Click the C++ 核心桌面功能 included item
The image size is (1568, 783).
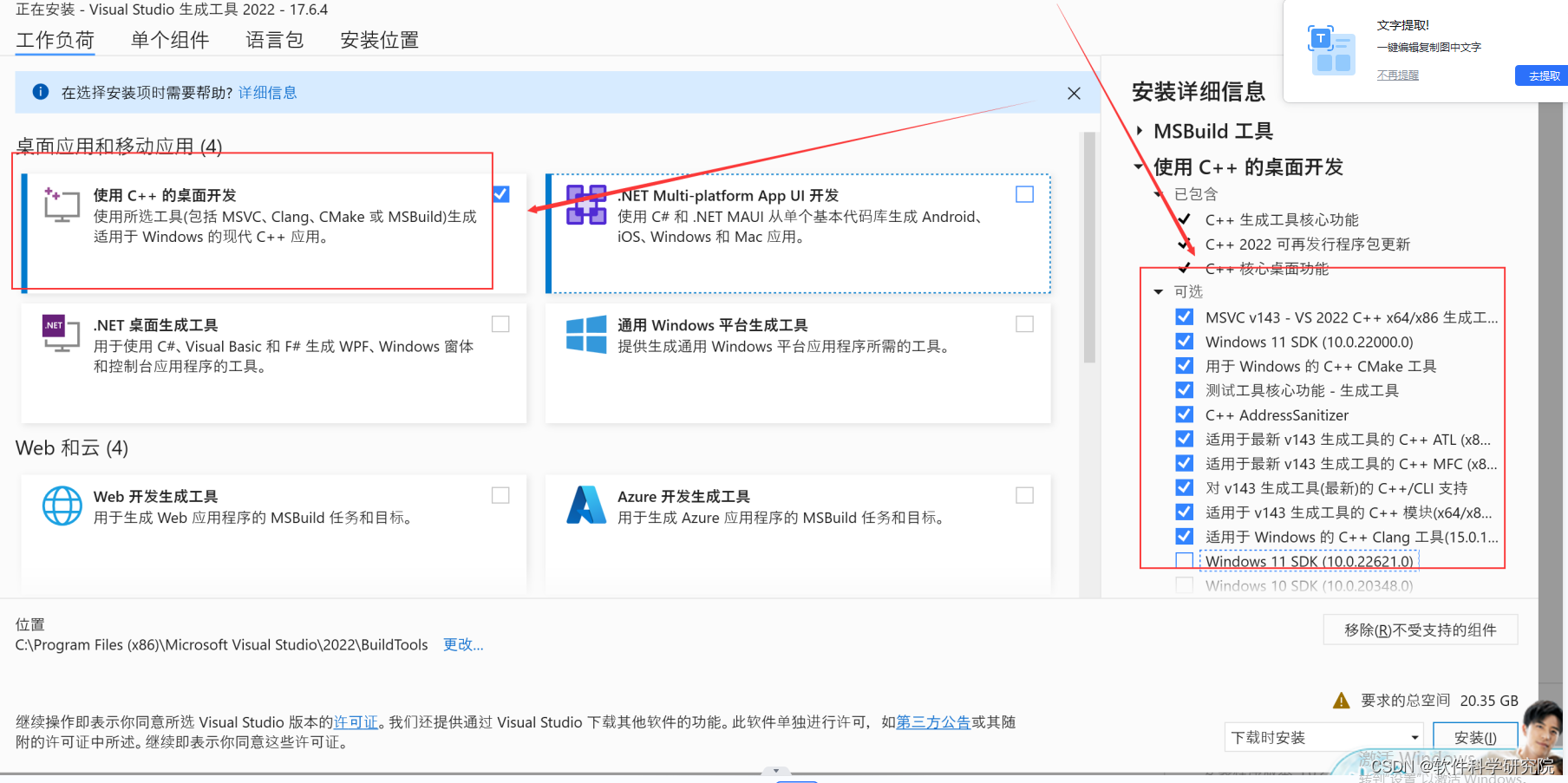(x=1267, y=268)
